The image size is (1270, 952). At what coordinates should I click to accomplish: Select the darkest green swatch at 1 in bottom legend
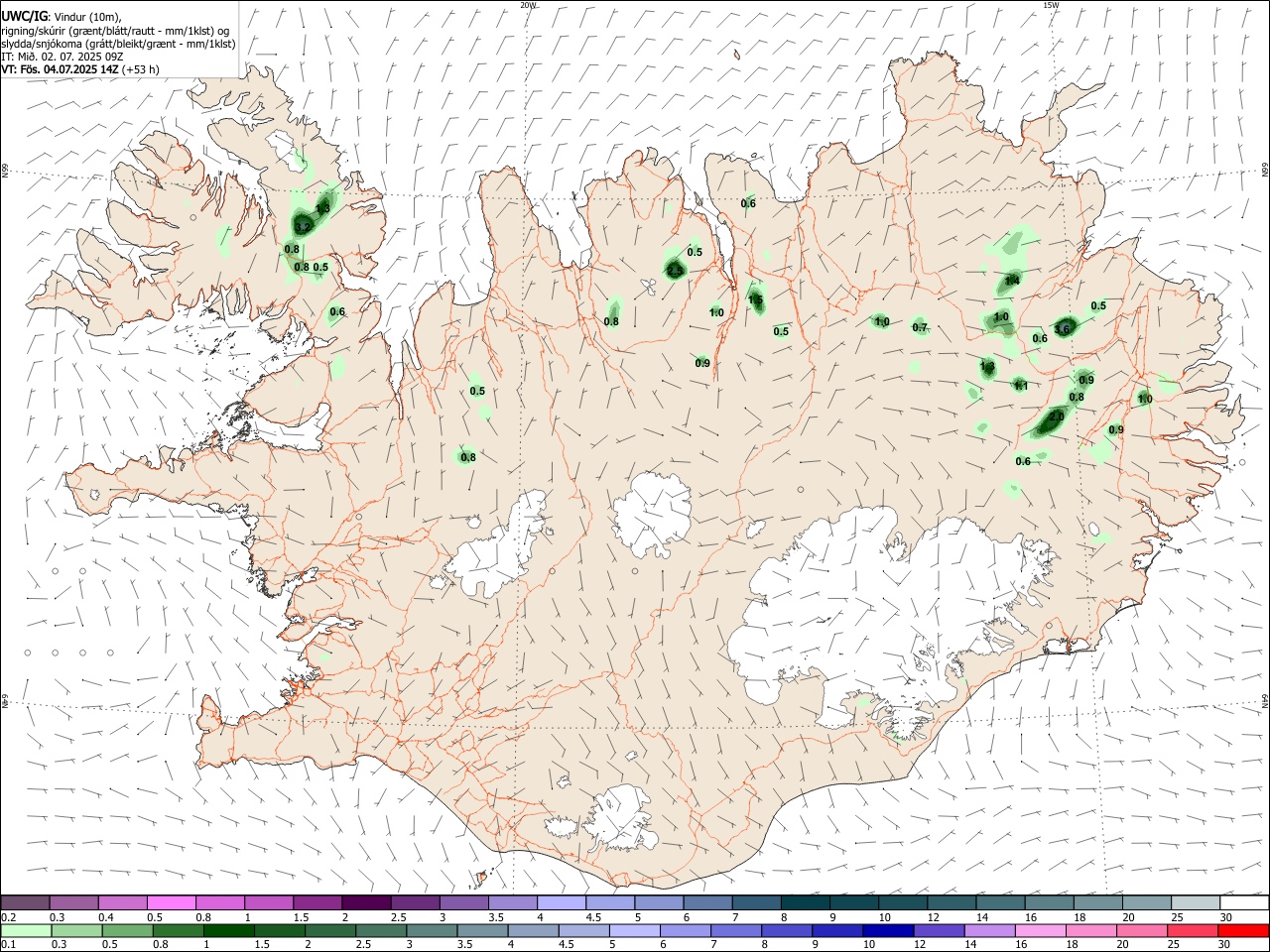[x=229, y=931]
